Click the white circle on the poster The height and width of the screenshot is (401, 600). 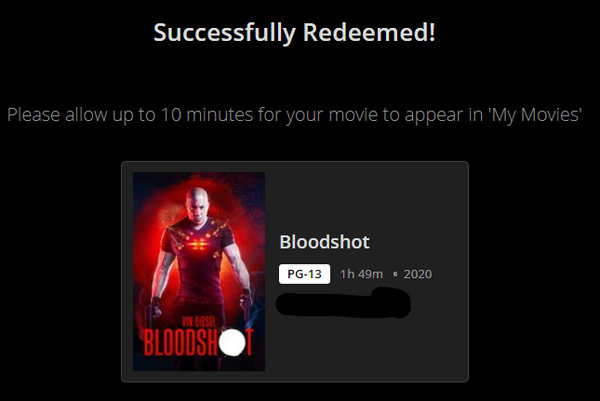(232, 342)
